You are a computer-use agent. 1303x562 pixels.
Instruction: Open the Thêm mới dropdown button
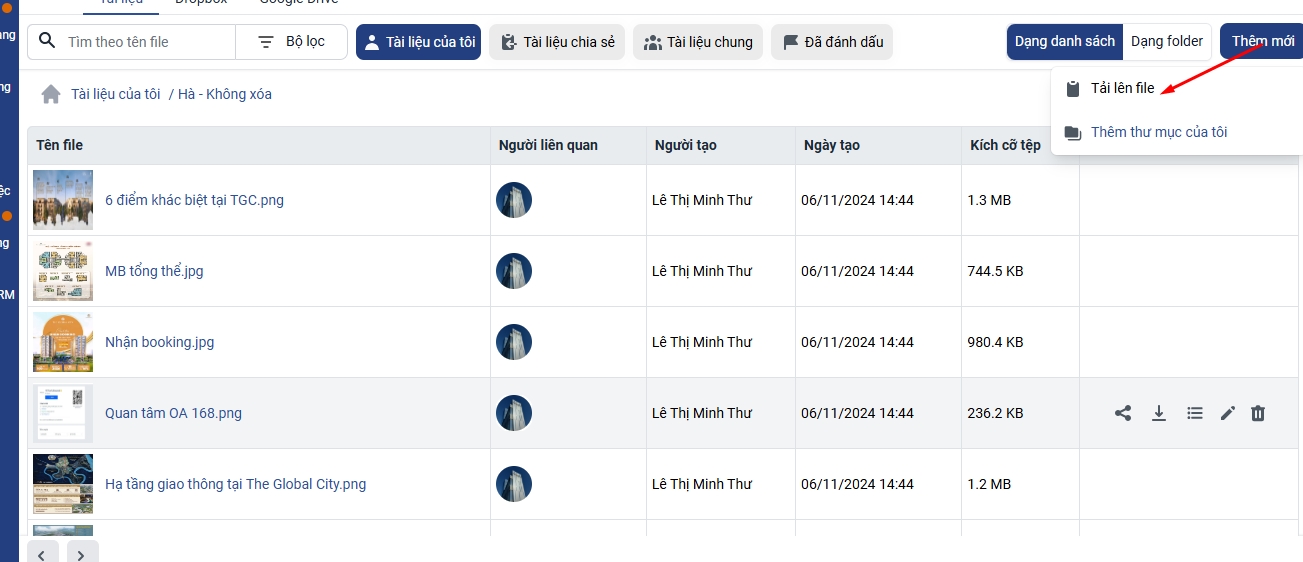[1262, 42]
